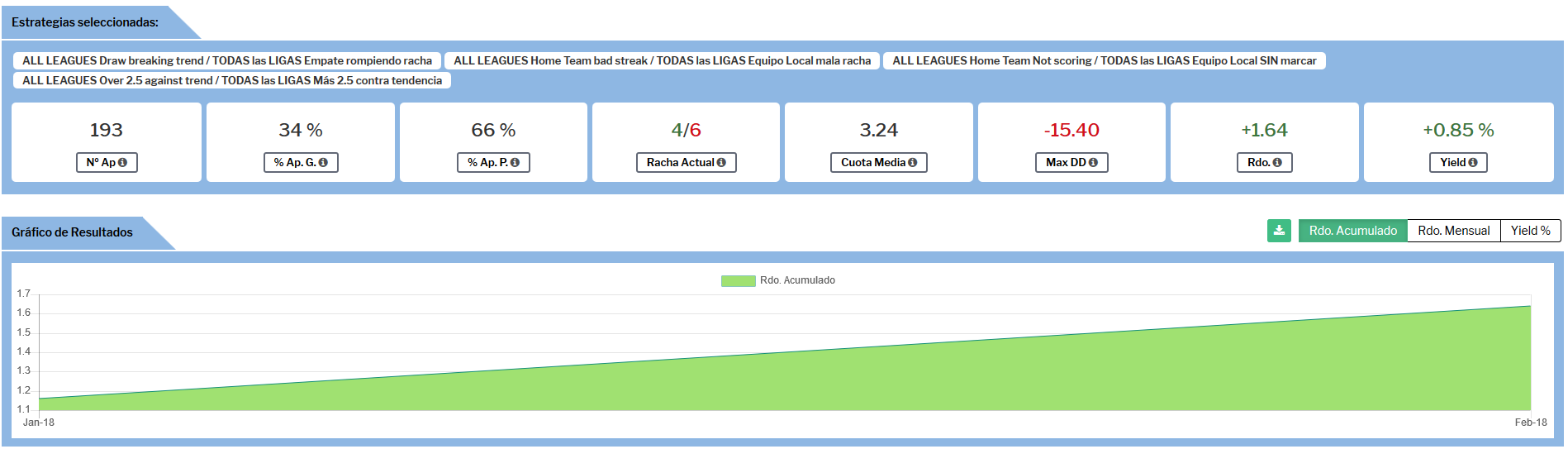The image size is (1568, 449).
Task: Click the Feb-18 axis label
Action: pyautogui.click(x=1531, y=423)
